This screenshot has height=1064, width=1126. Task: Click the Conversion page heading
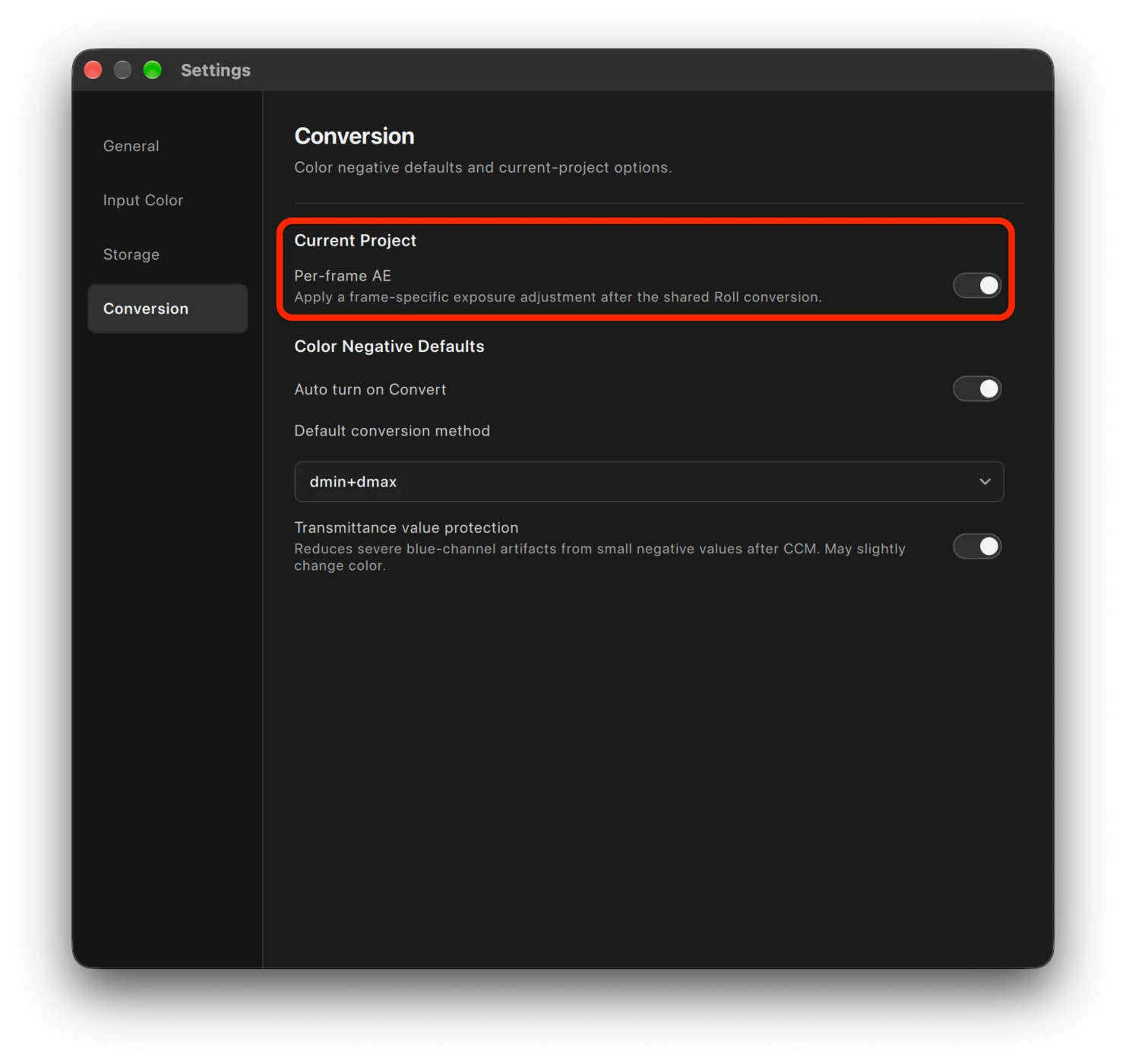[354, 136]
